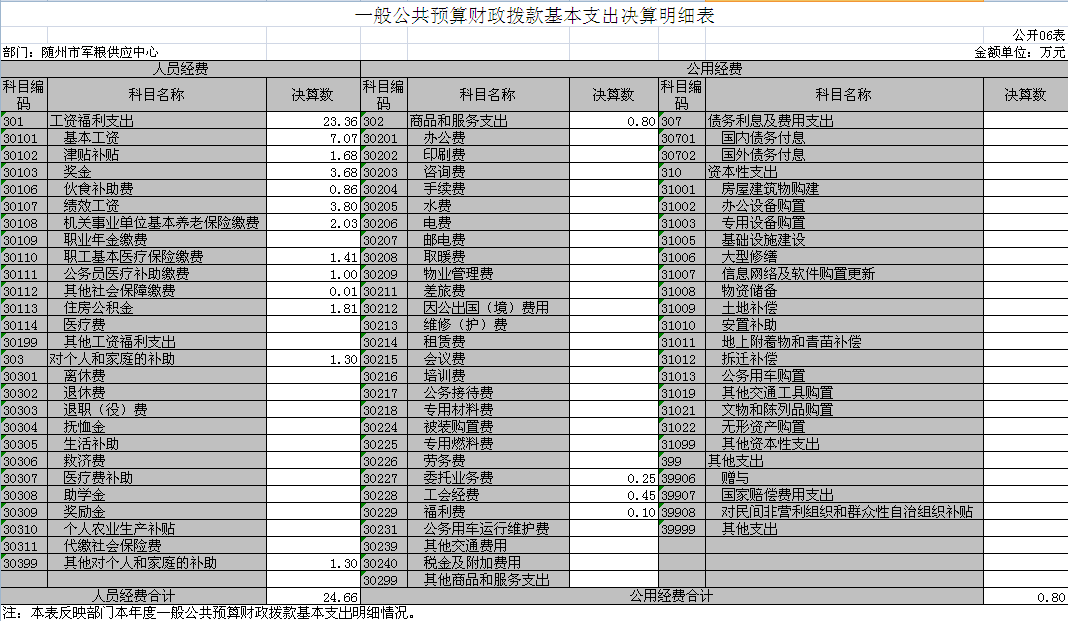This screenshot has width=1068, height=621.
Task: Select the 因公出国（境）费用 cell
Action: tap(488, 308)
